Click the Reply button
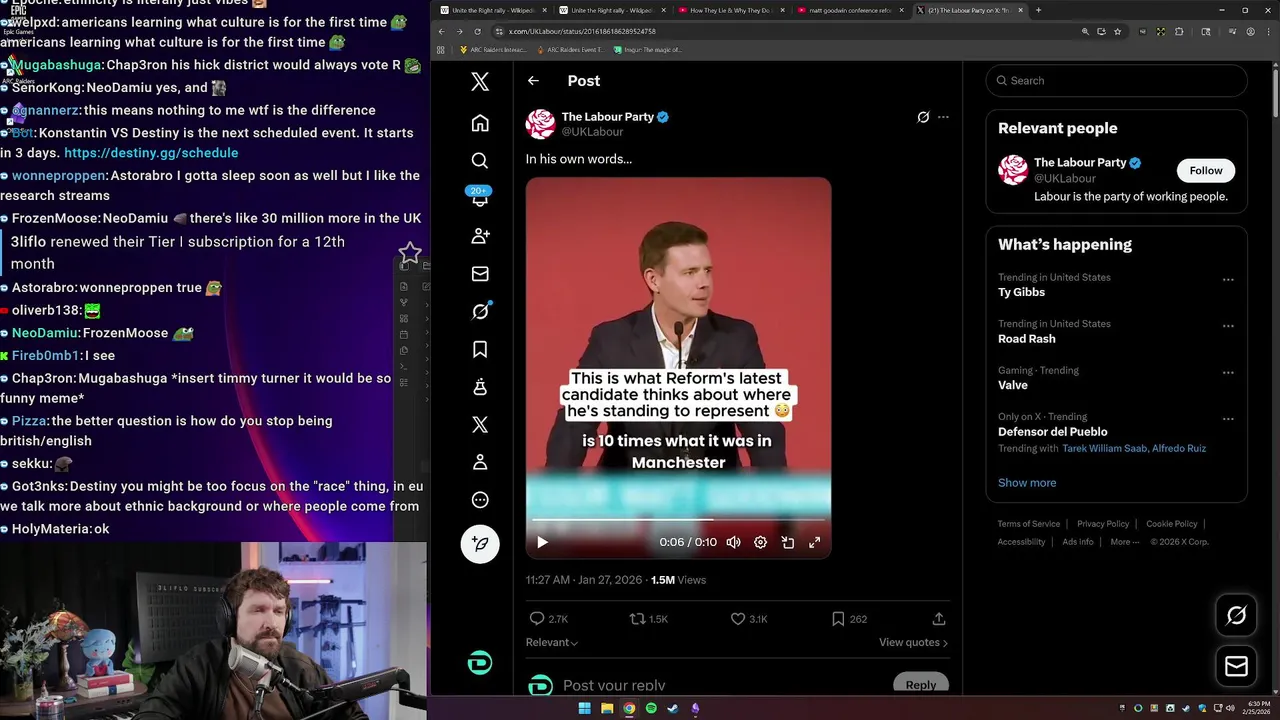 coord(920,685)
